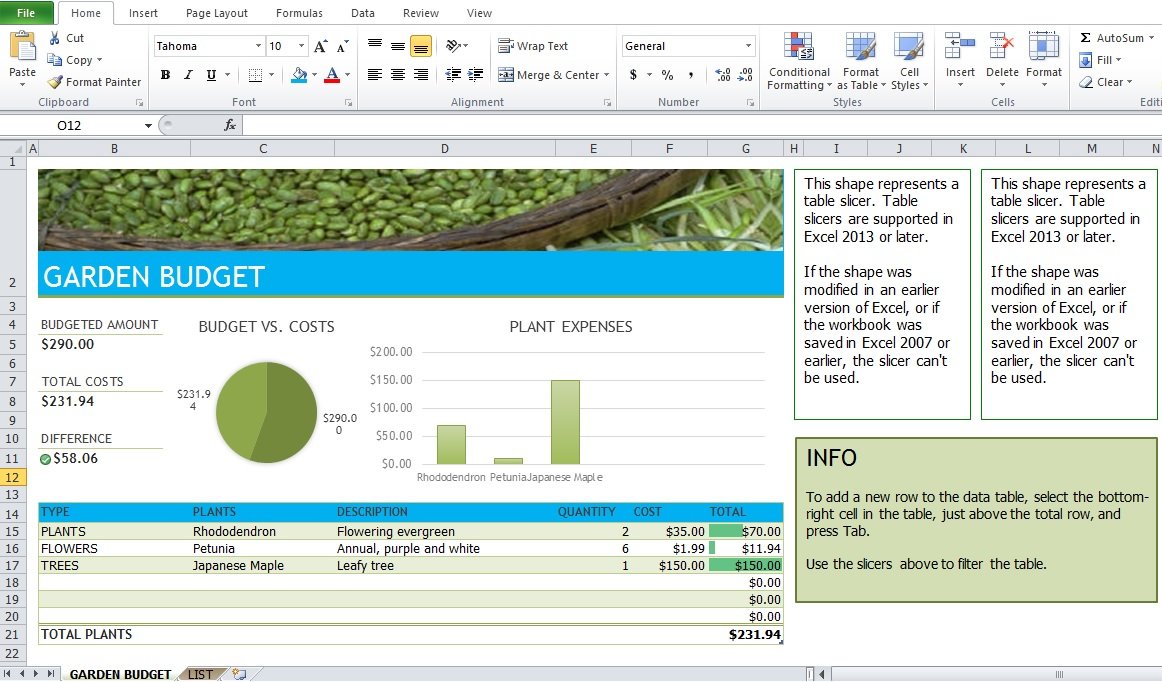The height and width of the screenshot is (682, 1162).
Task: Toggle align text right
Action: 421,74
